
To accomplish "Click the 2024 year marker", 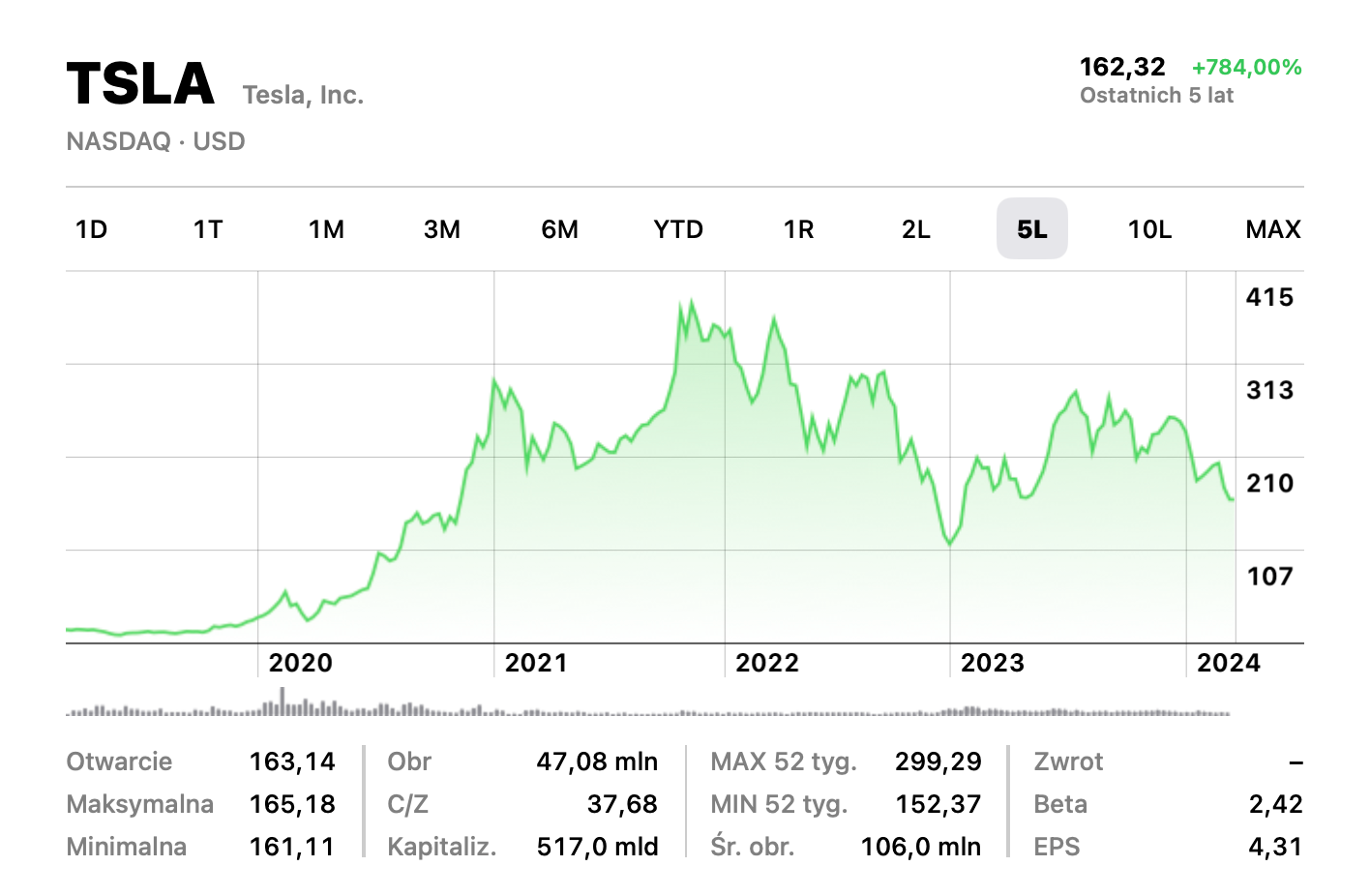I will (x=1229, y=663).
